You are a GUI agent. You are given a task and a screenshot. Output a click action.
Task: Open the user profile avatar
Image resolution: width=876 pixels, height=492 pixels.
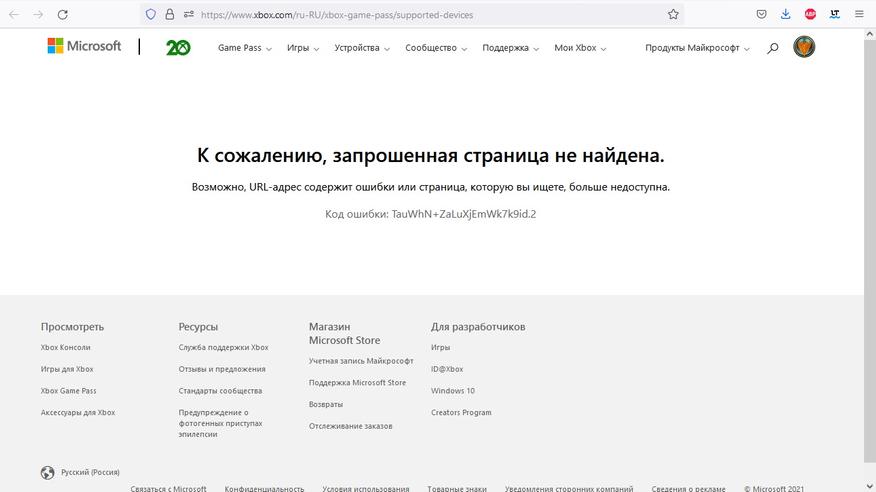click(x=804, y=47)
